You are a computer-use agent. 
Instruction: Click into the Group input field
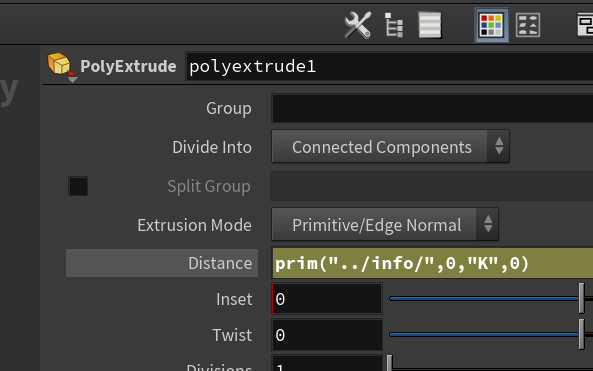pyautogui.click(x=432, y=109)
